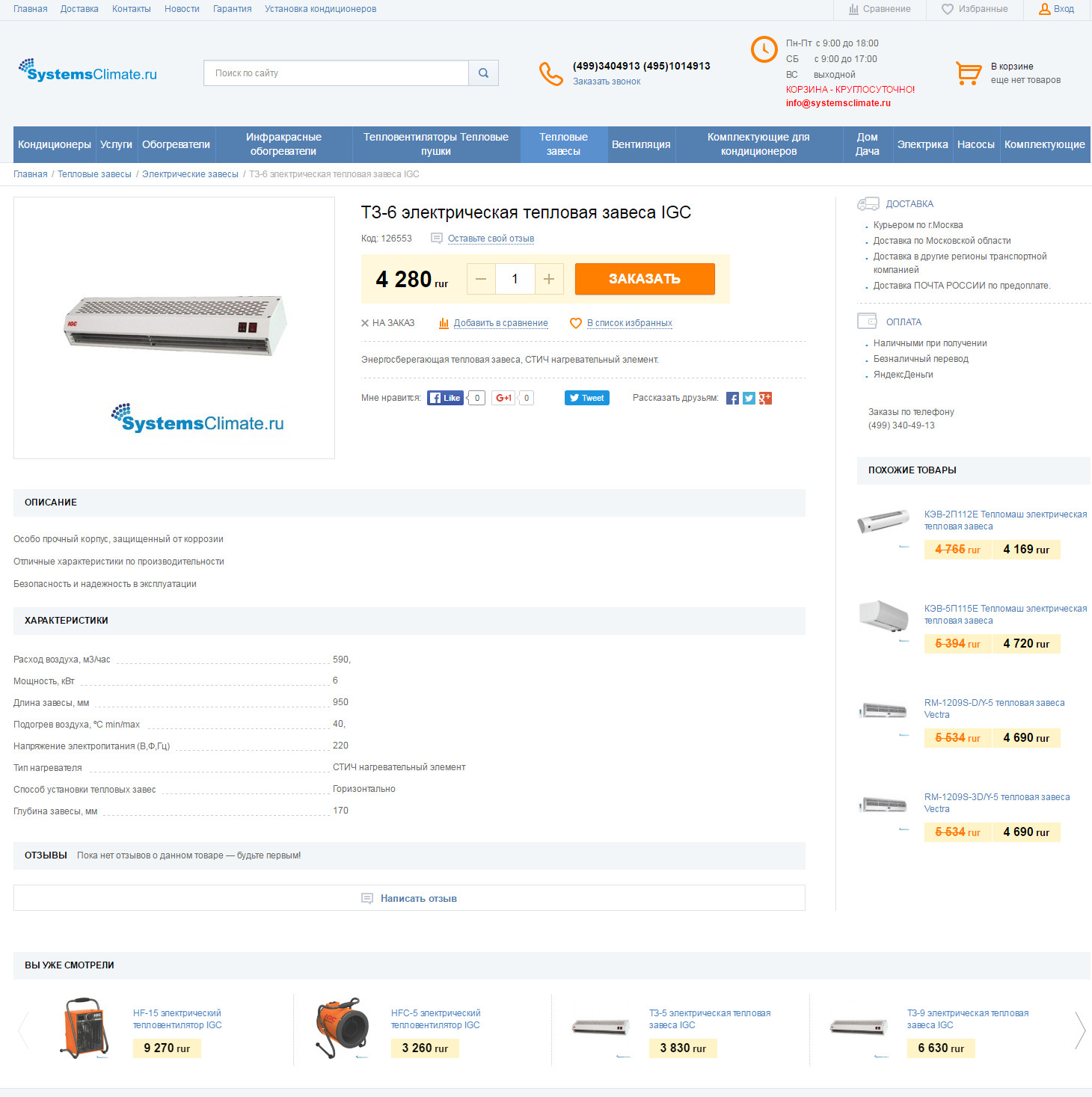Open RM-1209S-D/Y-5 тепловая завеса link
Screen dimensions: 1092x1097
point(995,709)
